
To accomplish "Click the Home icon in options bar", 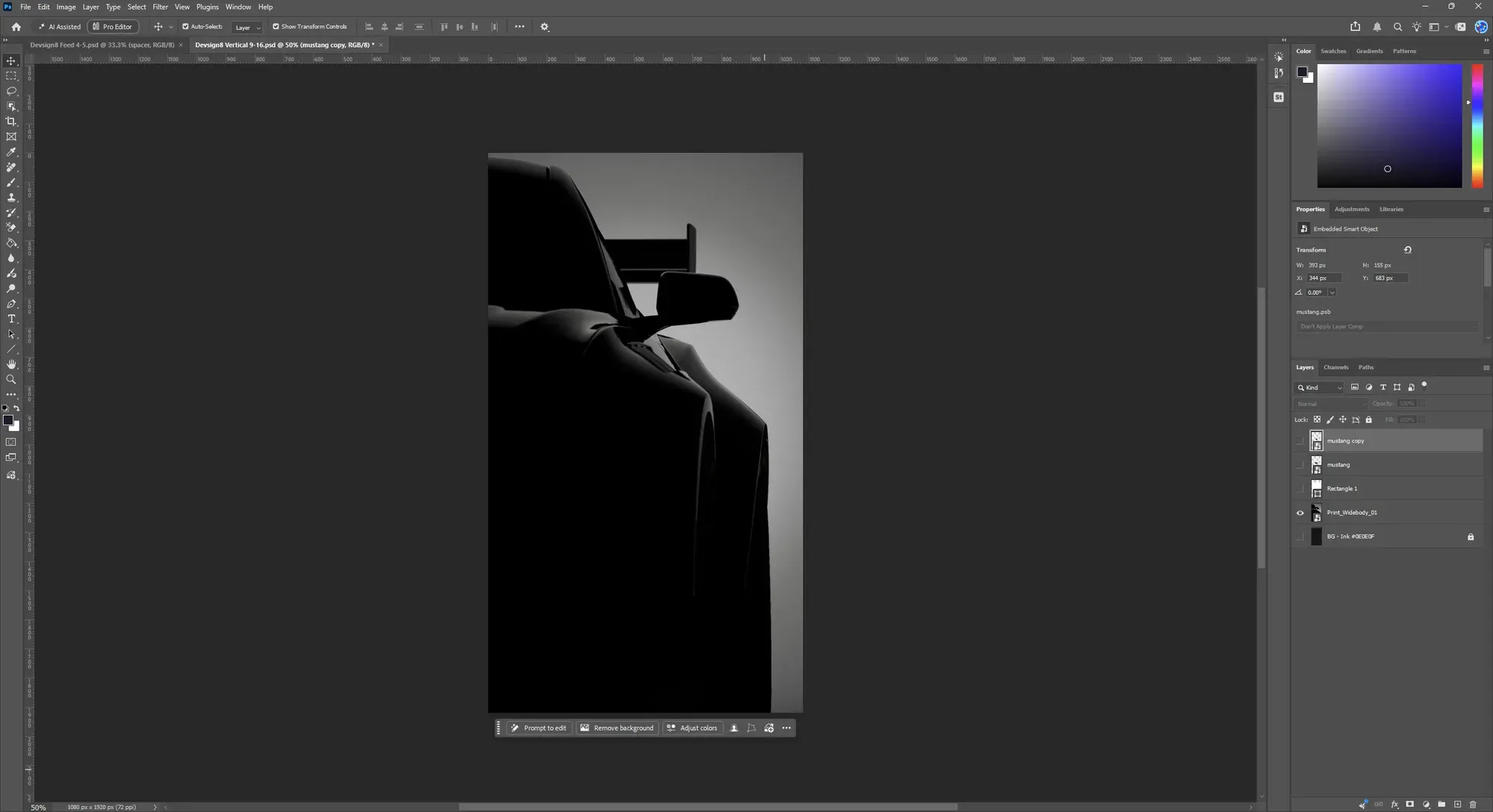I will pos(16,27).
